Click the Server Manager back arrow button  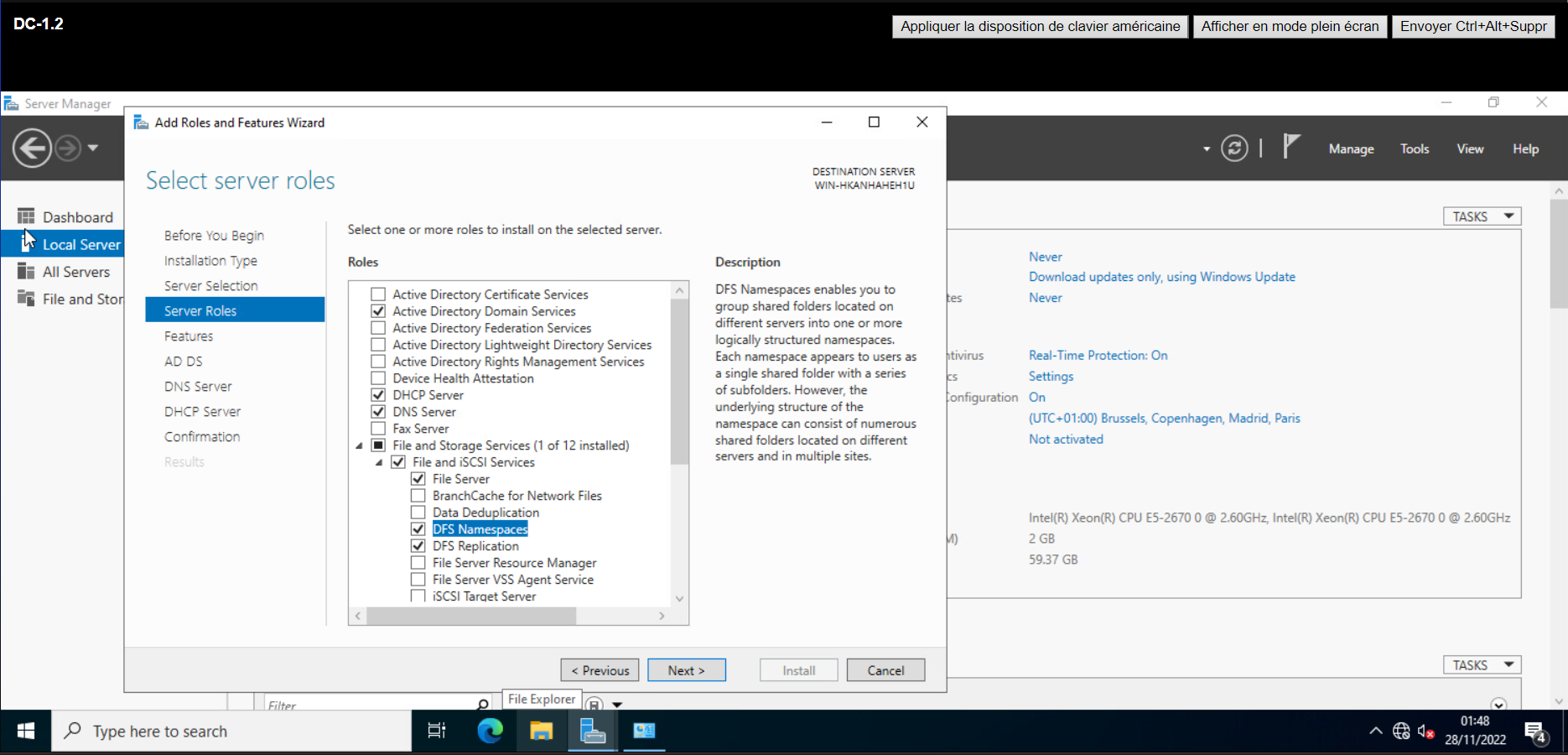coord(33,148)
